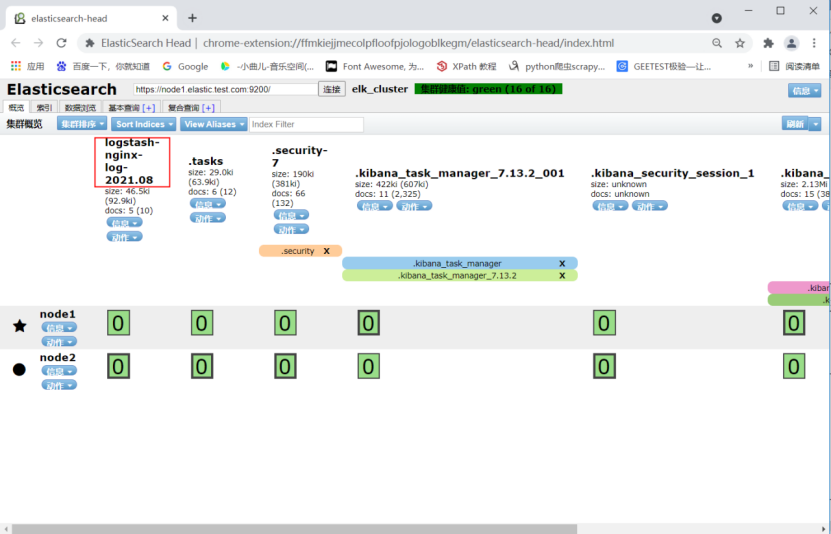
Task: Open the refresh interval dropdown arrow
Action: click(x=815, y=124)
